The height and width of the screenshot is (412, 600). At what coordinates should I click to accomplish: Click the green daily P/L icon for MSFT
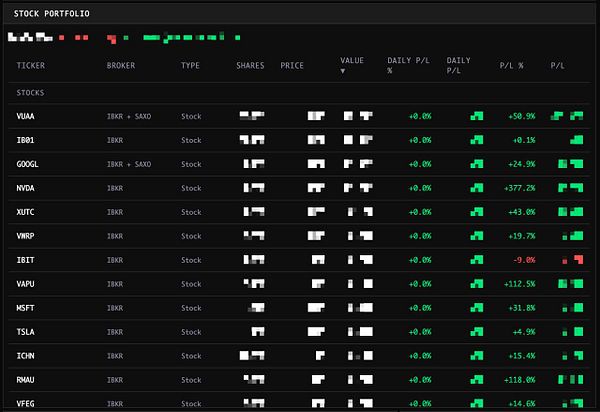coord(477,308)
